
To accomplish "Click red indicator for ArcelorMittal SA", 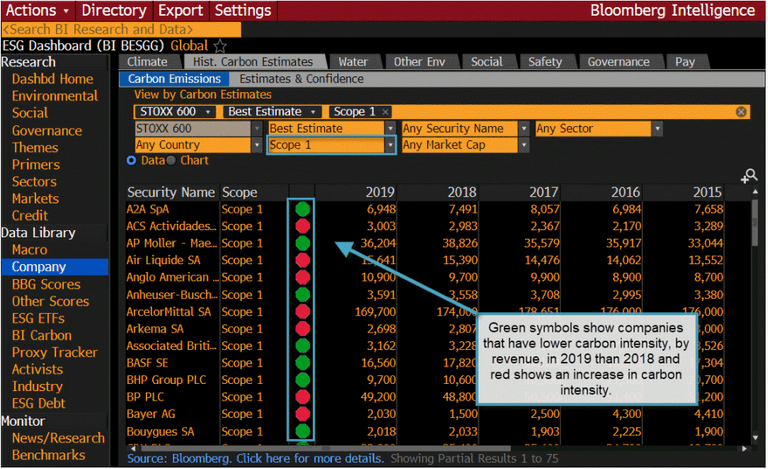I will coord(303,312).
